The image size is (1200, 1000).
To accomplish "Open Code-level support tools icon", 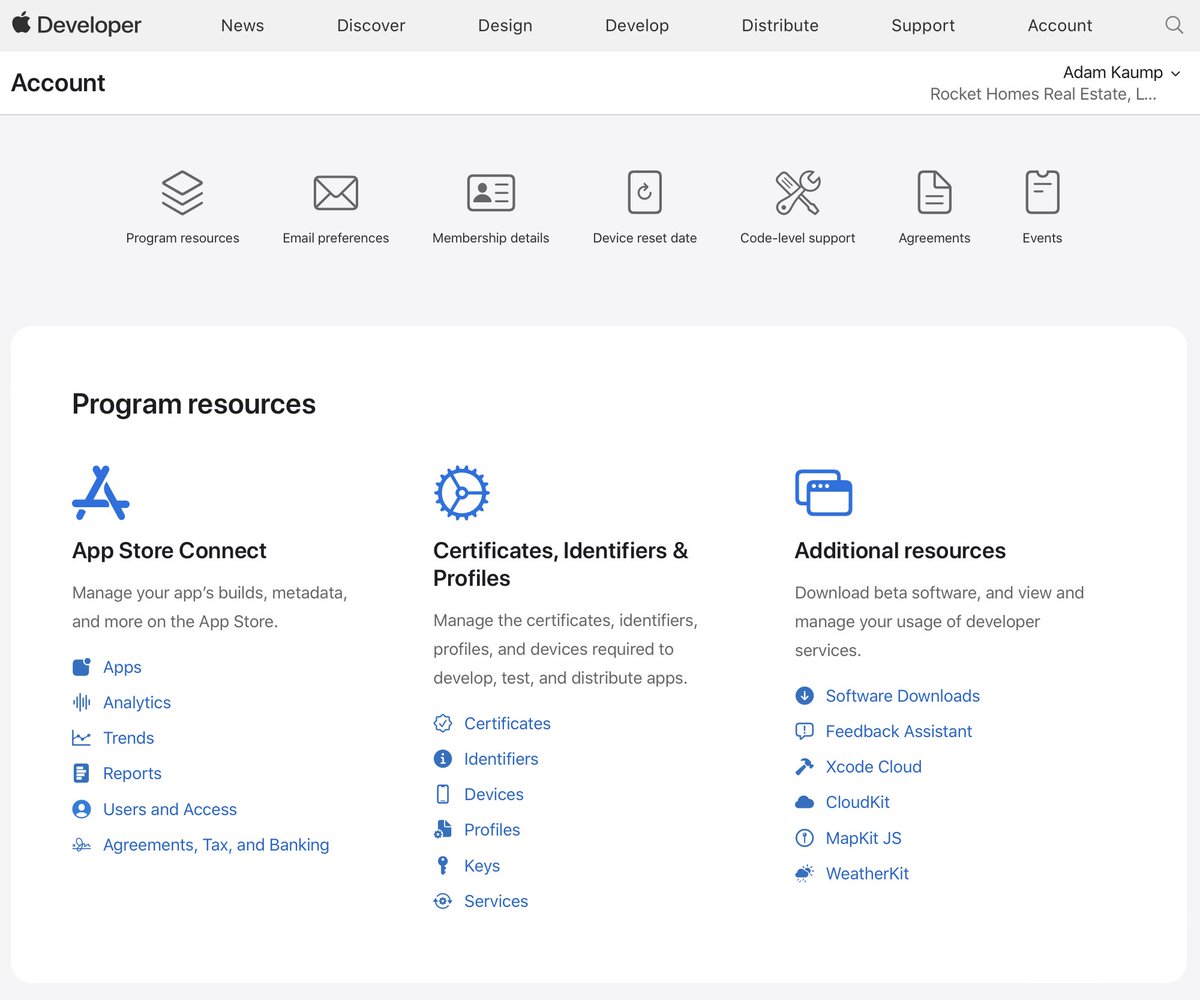I will pyautogui.click(x=798, y=192).
